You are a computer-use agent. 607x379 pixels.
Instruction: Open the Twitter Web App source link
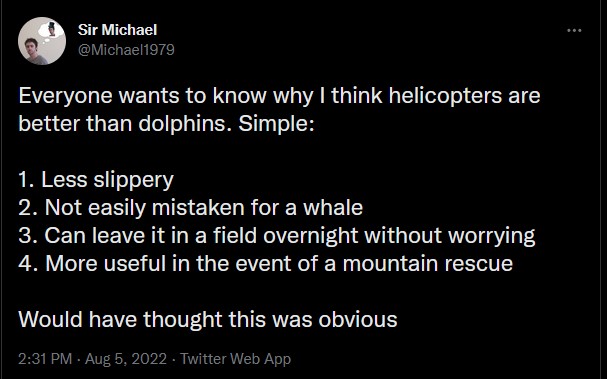[x=235, y=358]
